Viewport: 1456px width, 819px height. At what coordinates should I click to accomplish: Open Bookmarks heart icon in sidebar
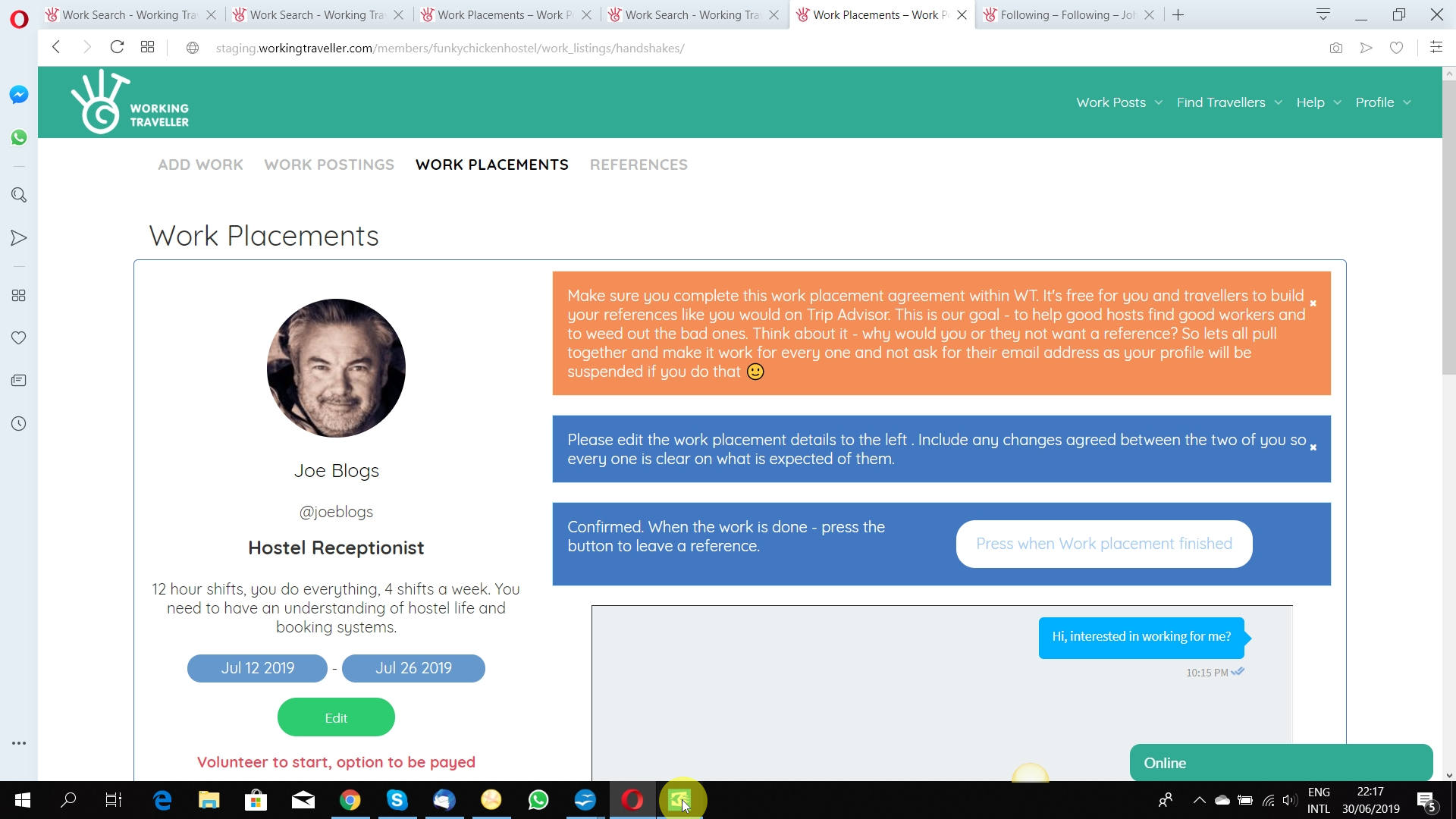tap(19, 338)
